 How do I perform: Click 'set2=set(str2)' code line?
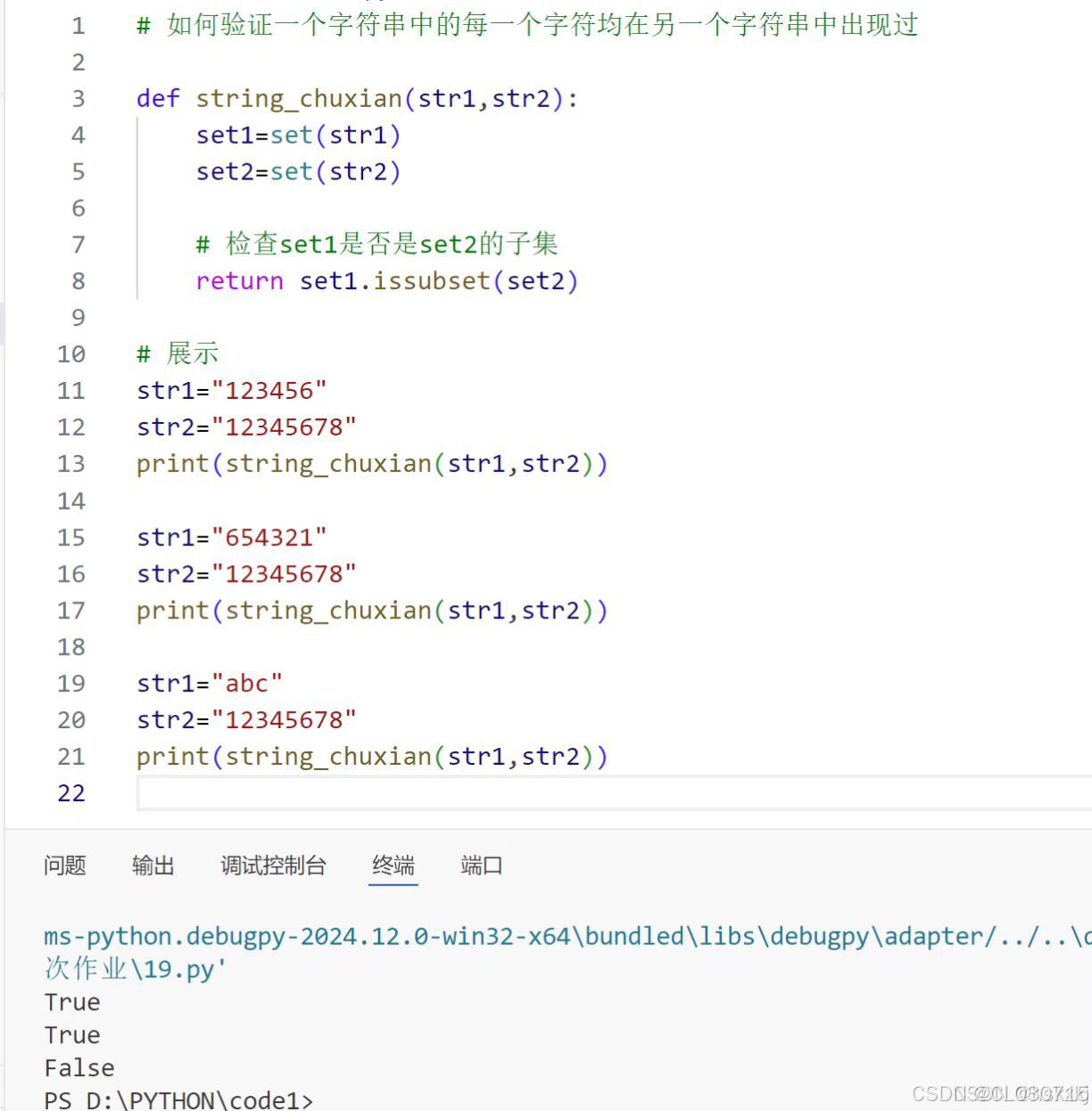pyautogui.click(x=299, y=171)
